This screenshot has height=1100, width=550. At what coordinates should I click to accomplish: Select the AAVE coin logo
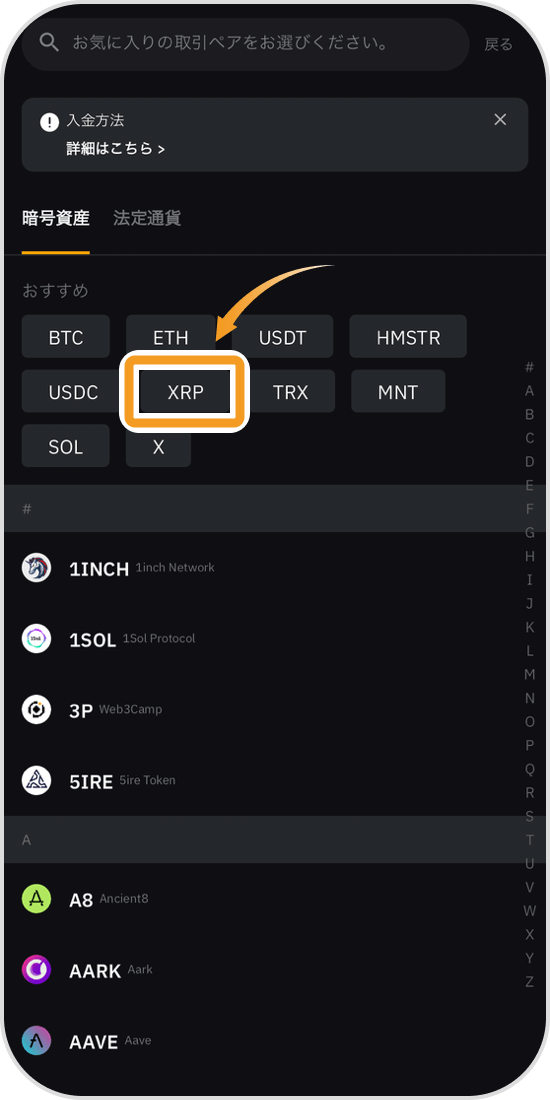tap(36, 1040)
